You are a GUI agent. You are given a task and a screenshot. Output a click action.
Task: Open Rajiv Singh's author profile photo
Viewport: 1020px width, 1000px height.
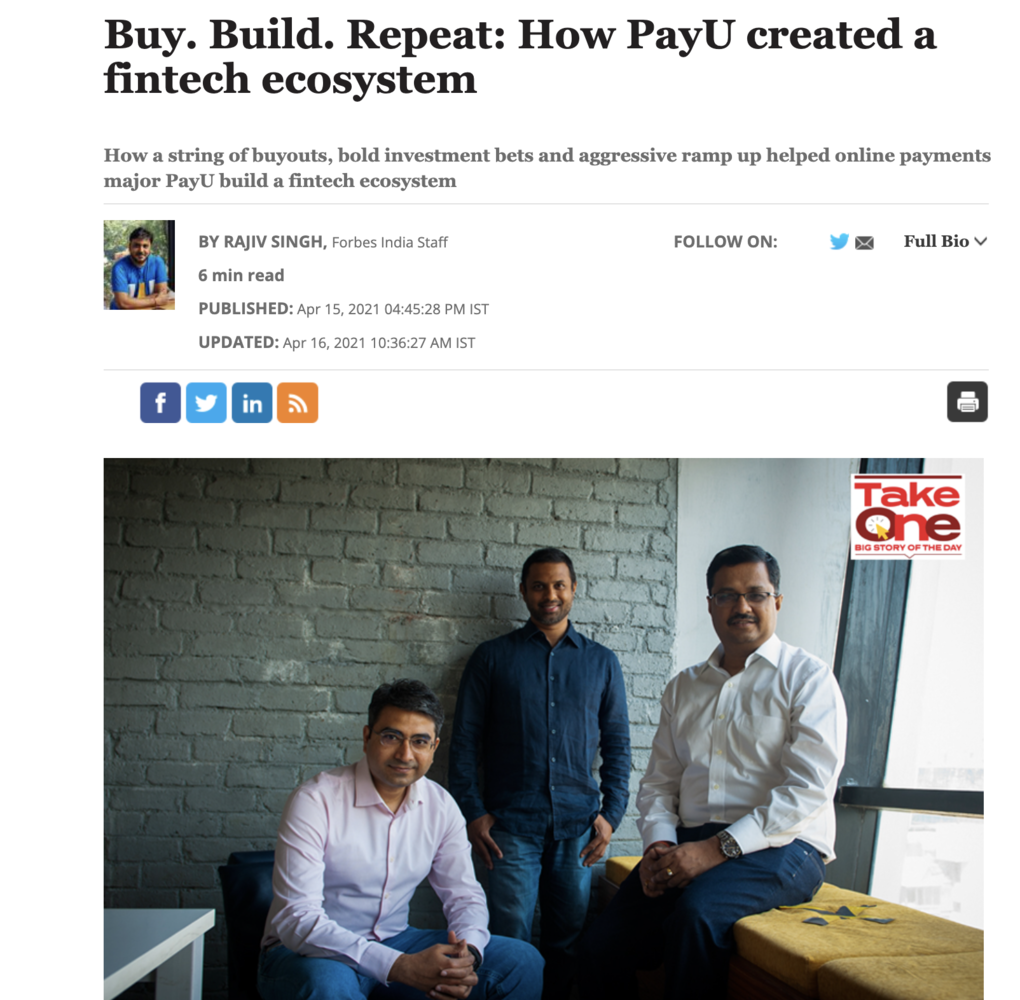pyautogui.click(x=139, y=265)
